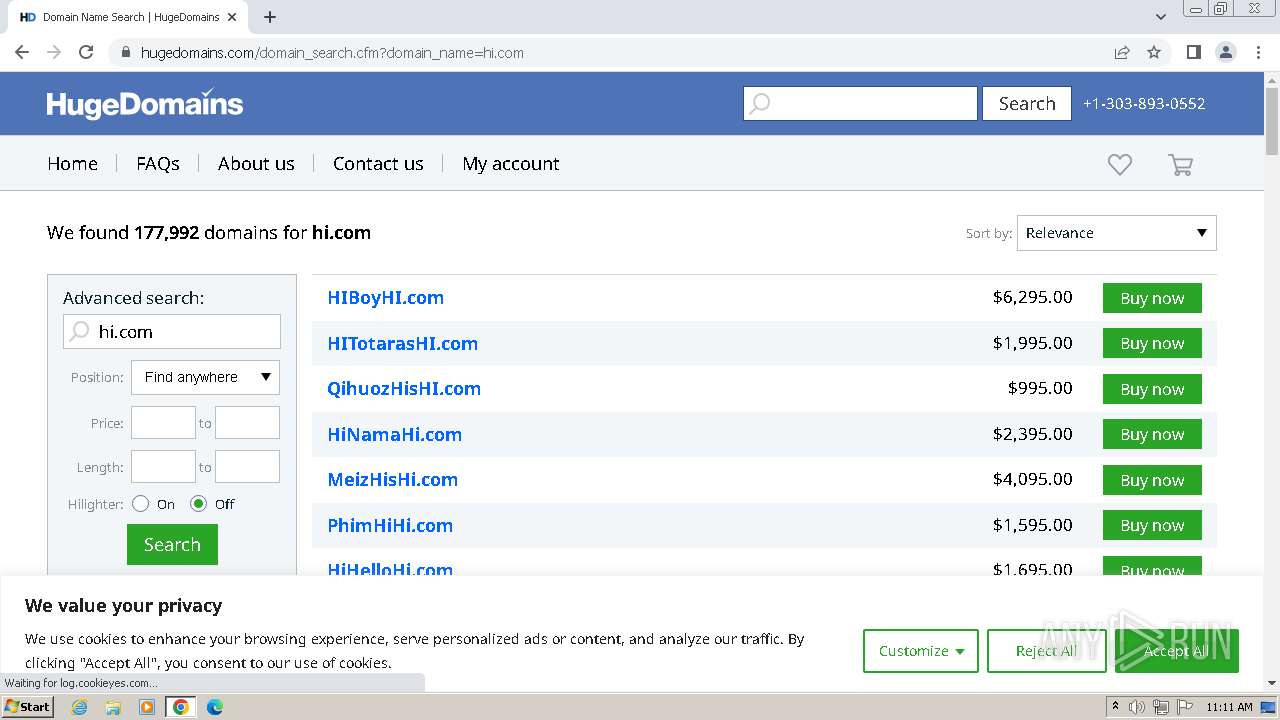Open the volume tray icon
The height and width of the screenshot is (720, 1280).
coord(1137,707)
